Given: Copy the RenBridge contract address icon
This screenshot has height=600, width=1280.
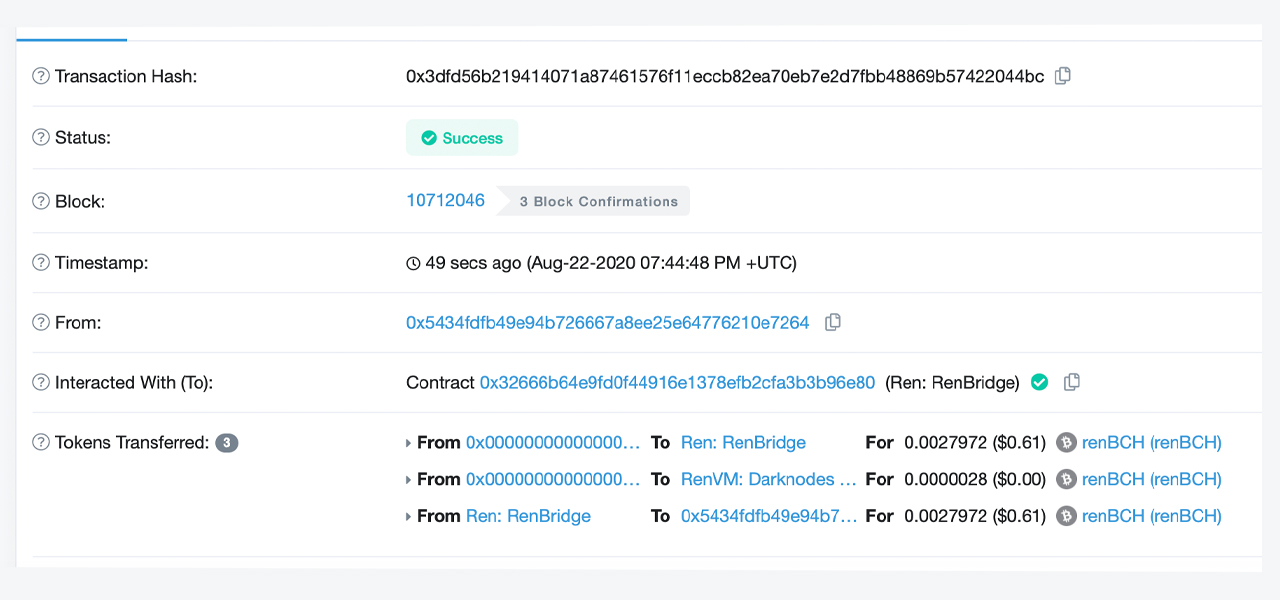Looking at the screenshot, I should pos(1072,382).
